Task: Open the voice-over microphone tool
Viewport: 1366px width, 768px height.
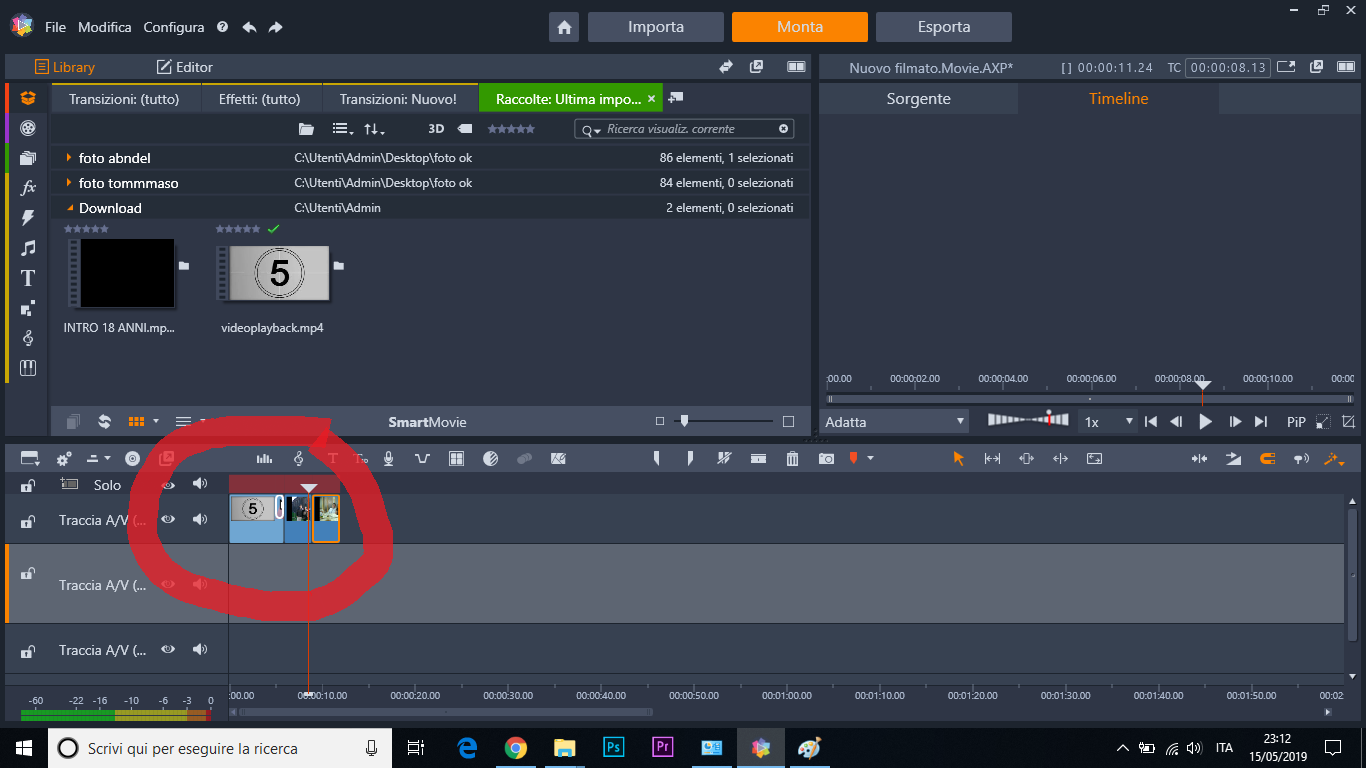Action: (389, 458)
